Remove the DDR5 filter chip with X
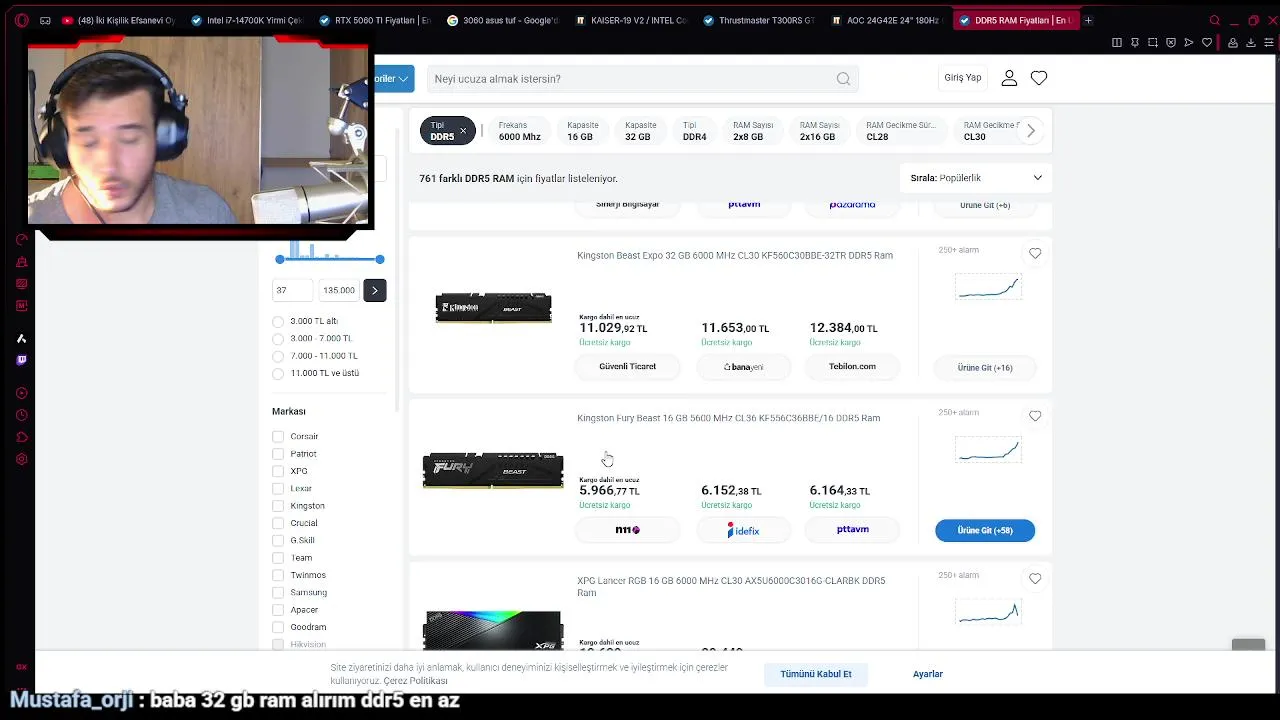 pos(463,131)
